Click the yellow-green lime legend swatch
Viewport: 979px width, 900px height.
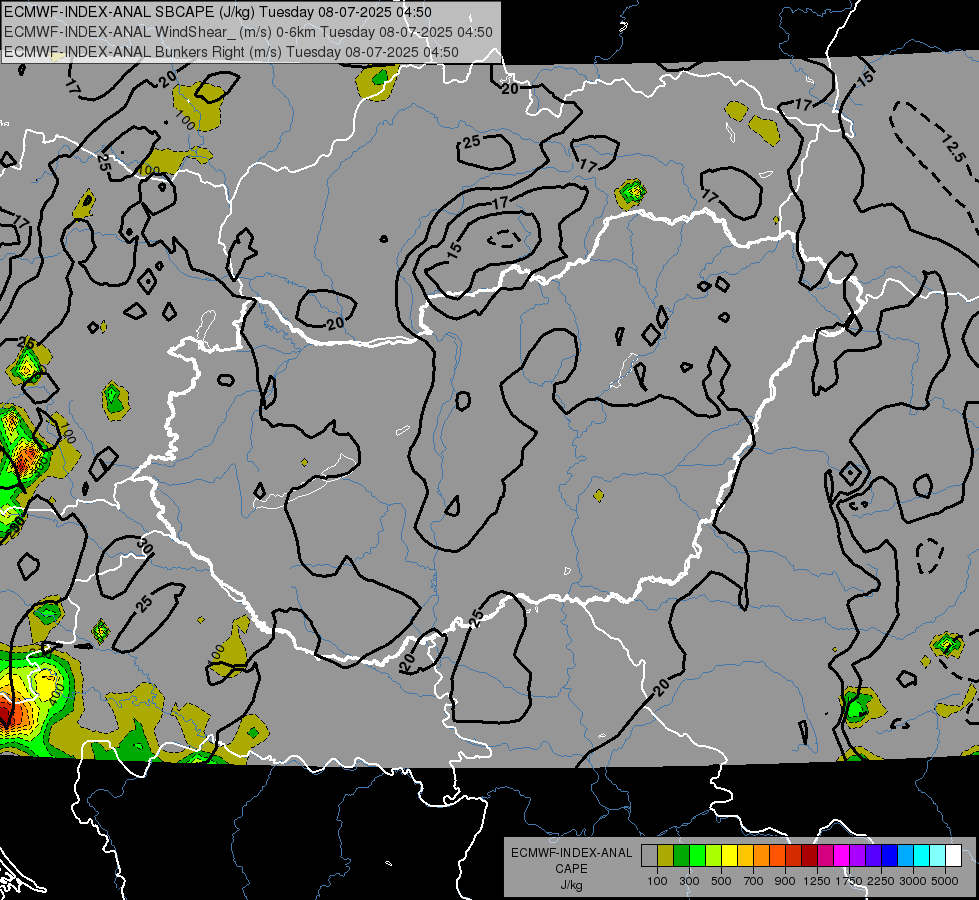click(713, 856)
